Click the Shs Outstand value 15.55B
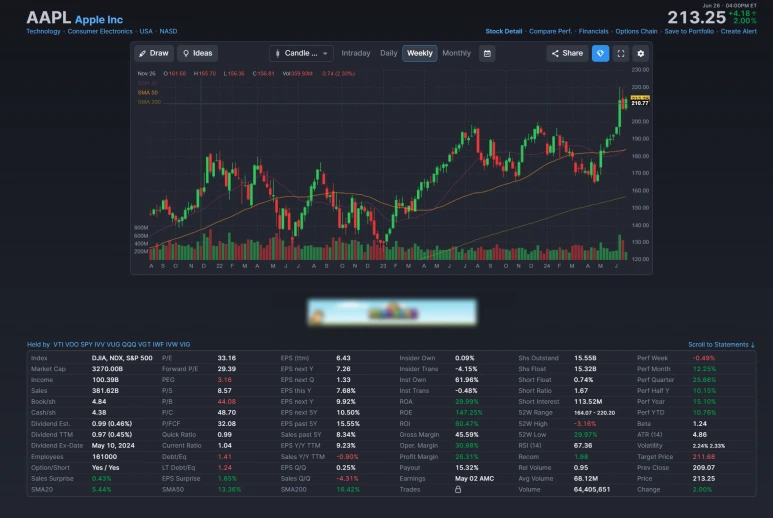The width and height of the screenshot is (773, 518). click(x=585, y=358)
